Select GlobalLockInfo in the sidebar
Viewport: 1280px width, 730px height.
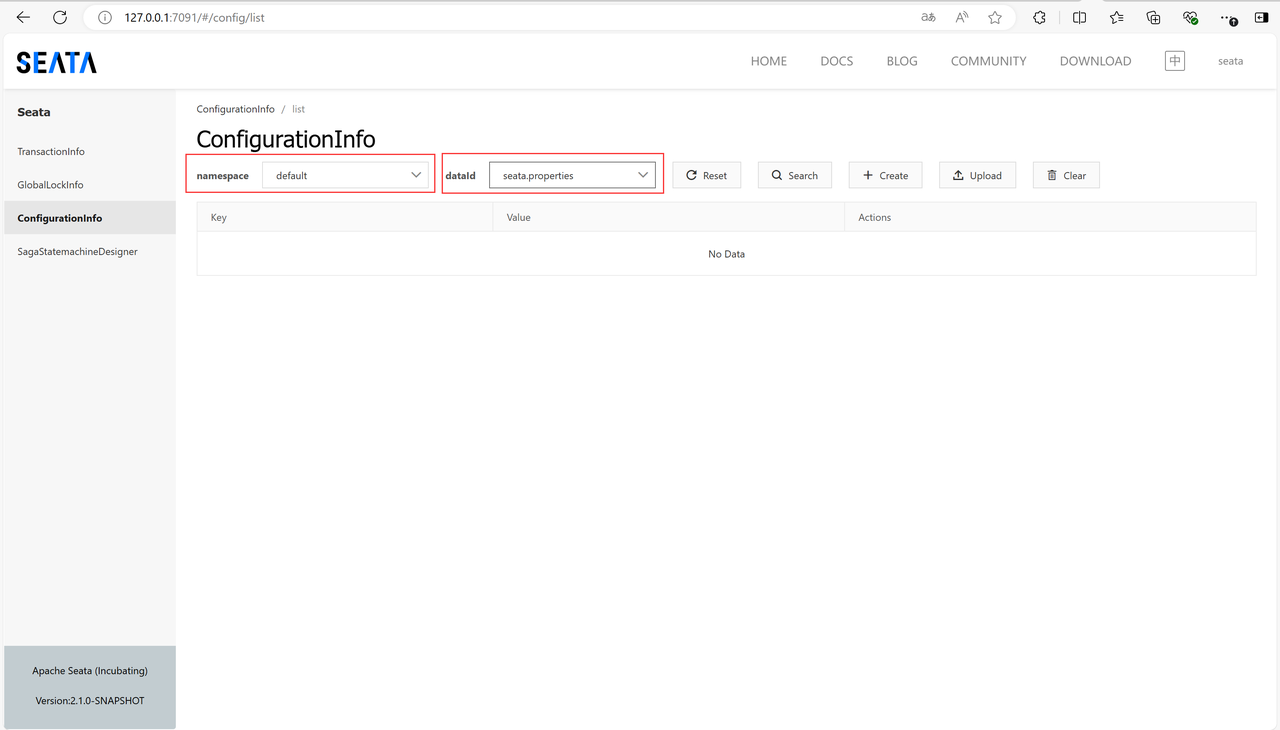pyautogui.click(x=50, y=185)
